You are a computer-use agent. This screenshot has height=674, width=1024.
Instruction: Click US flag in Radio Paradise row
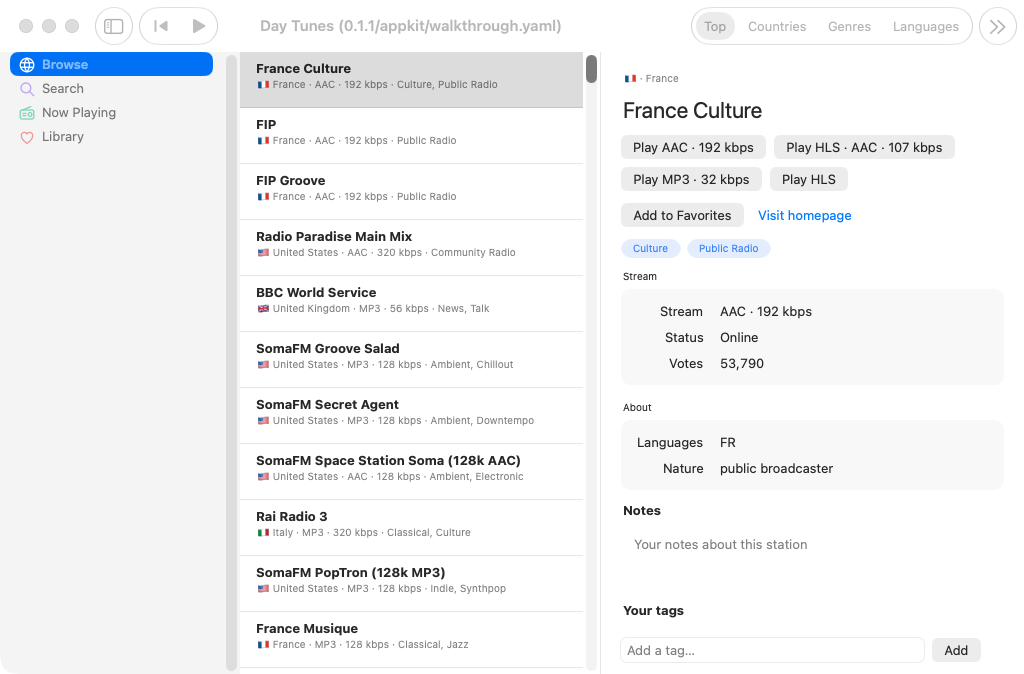coord(263,253)
